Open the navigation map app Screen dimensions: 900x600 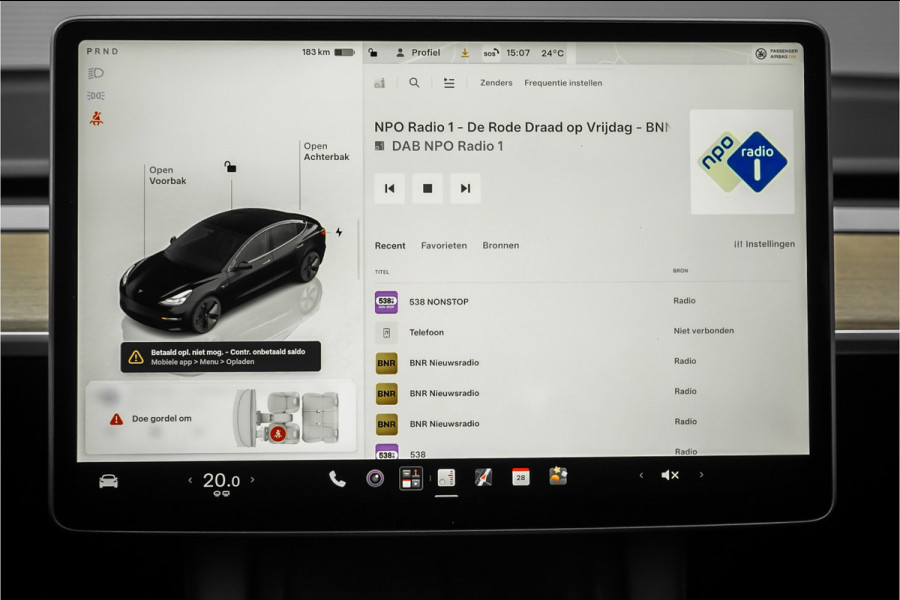pyautogui.click(x=483, y=477)
